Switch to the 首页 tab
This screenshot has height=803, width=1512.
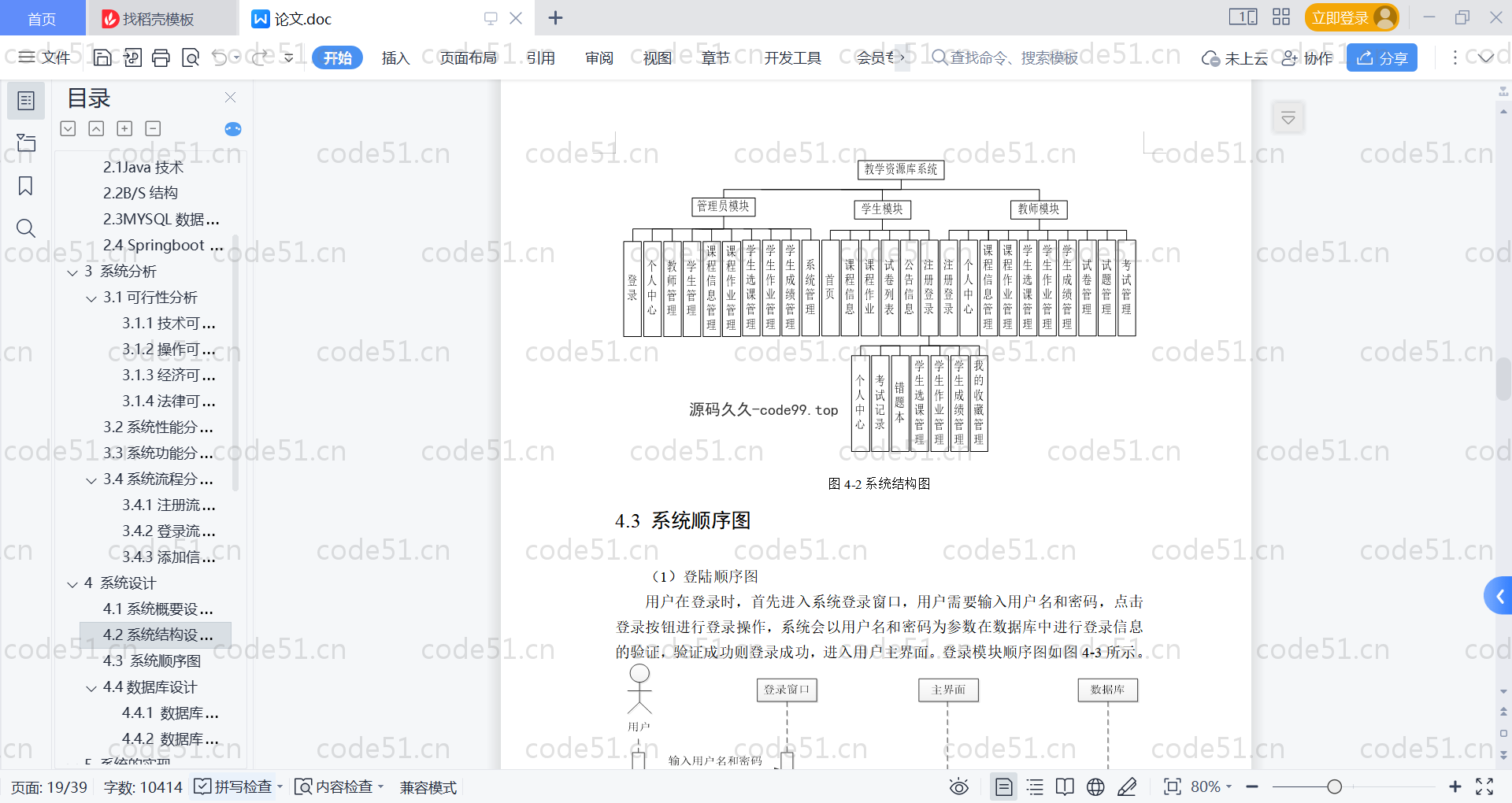[42, 18]
